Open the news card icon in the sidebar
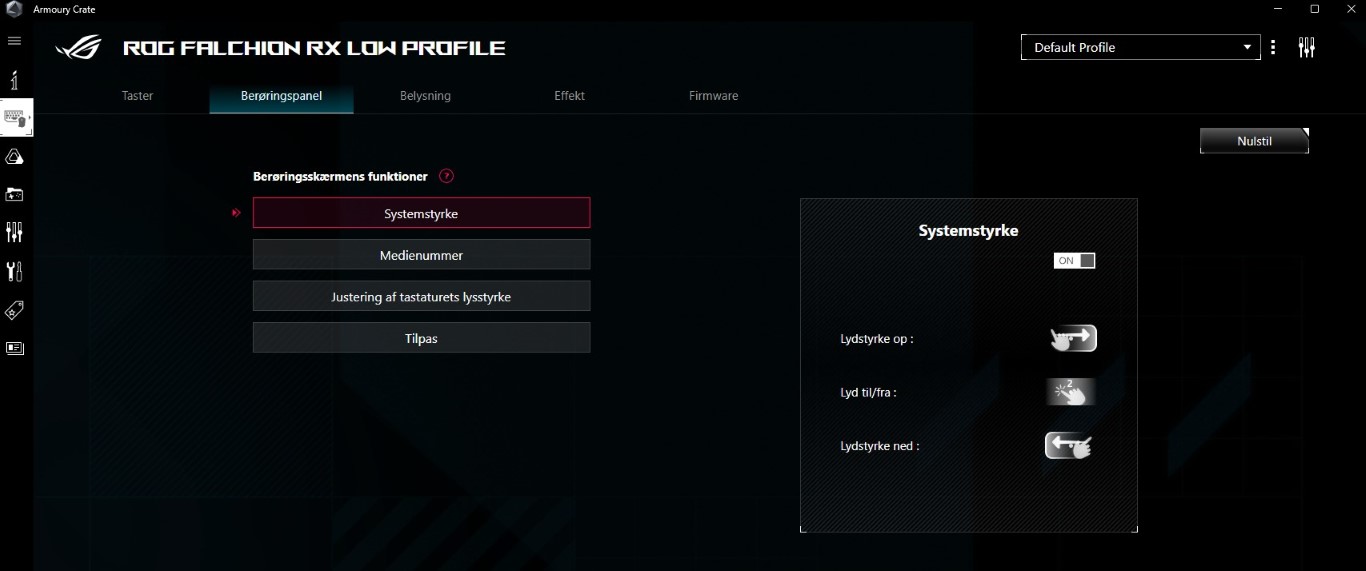1366x571 pixels. (14, 348)
